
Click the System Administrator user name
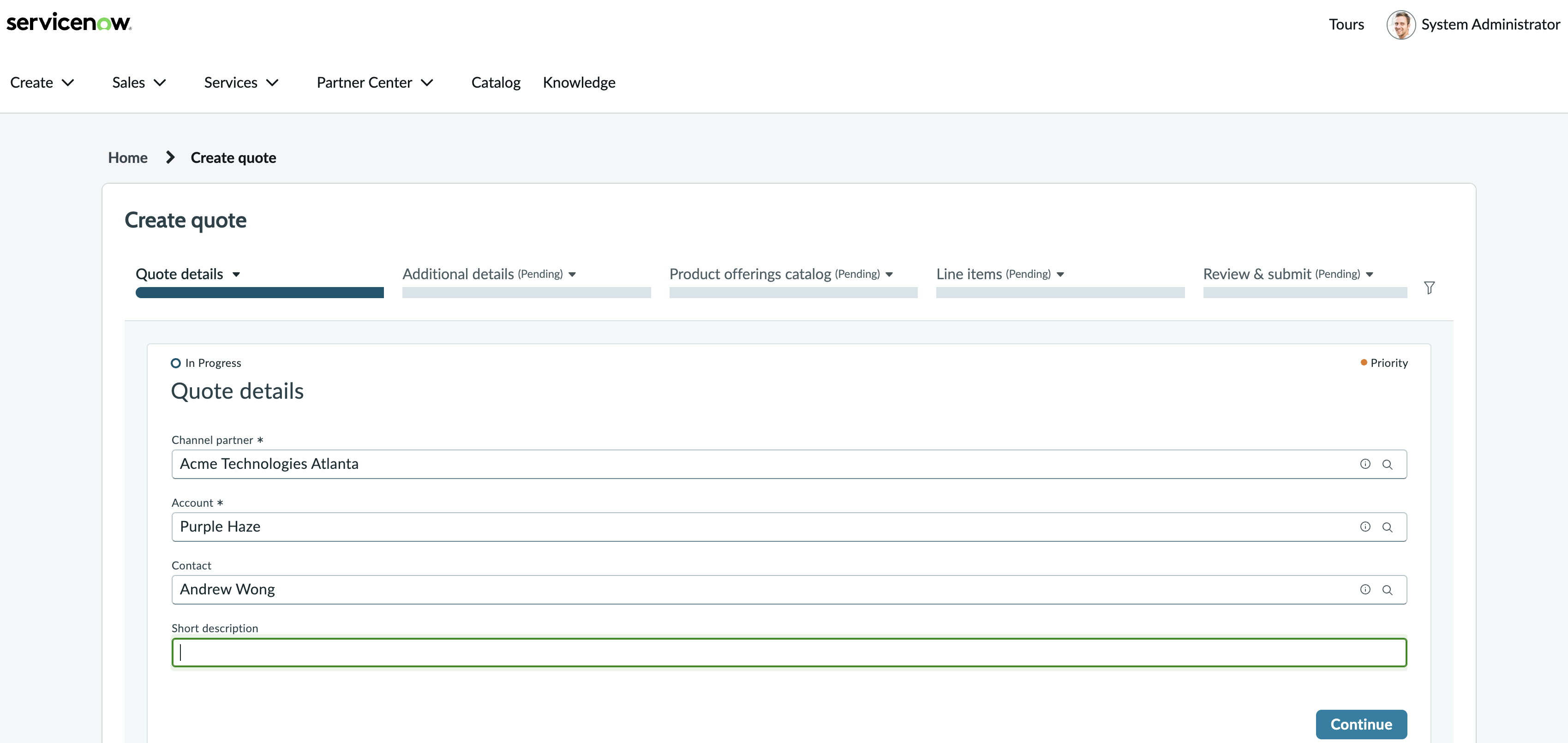tap(1490, 25)
